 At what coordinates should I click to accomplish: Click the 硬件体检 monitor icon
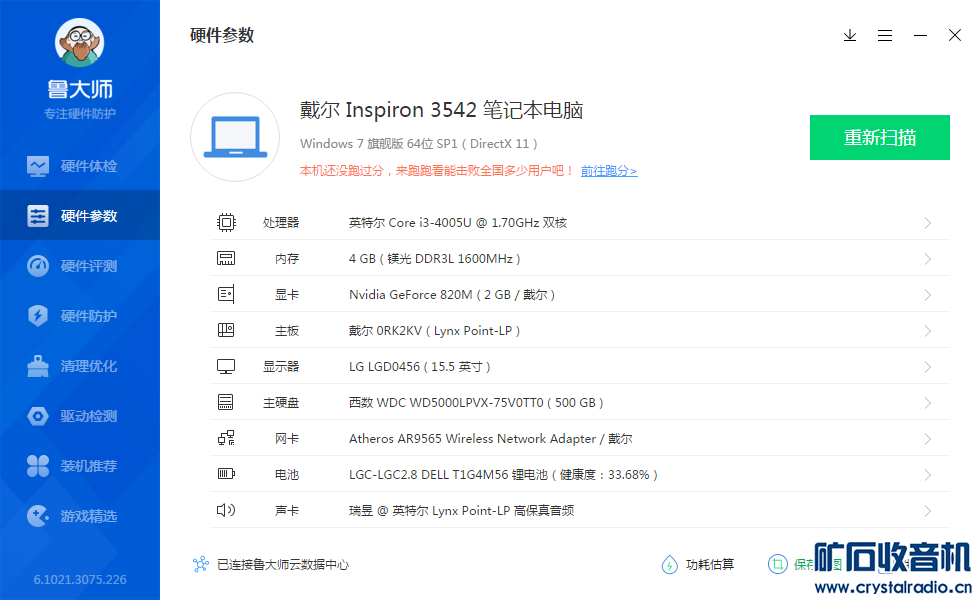38,166
